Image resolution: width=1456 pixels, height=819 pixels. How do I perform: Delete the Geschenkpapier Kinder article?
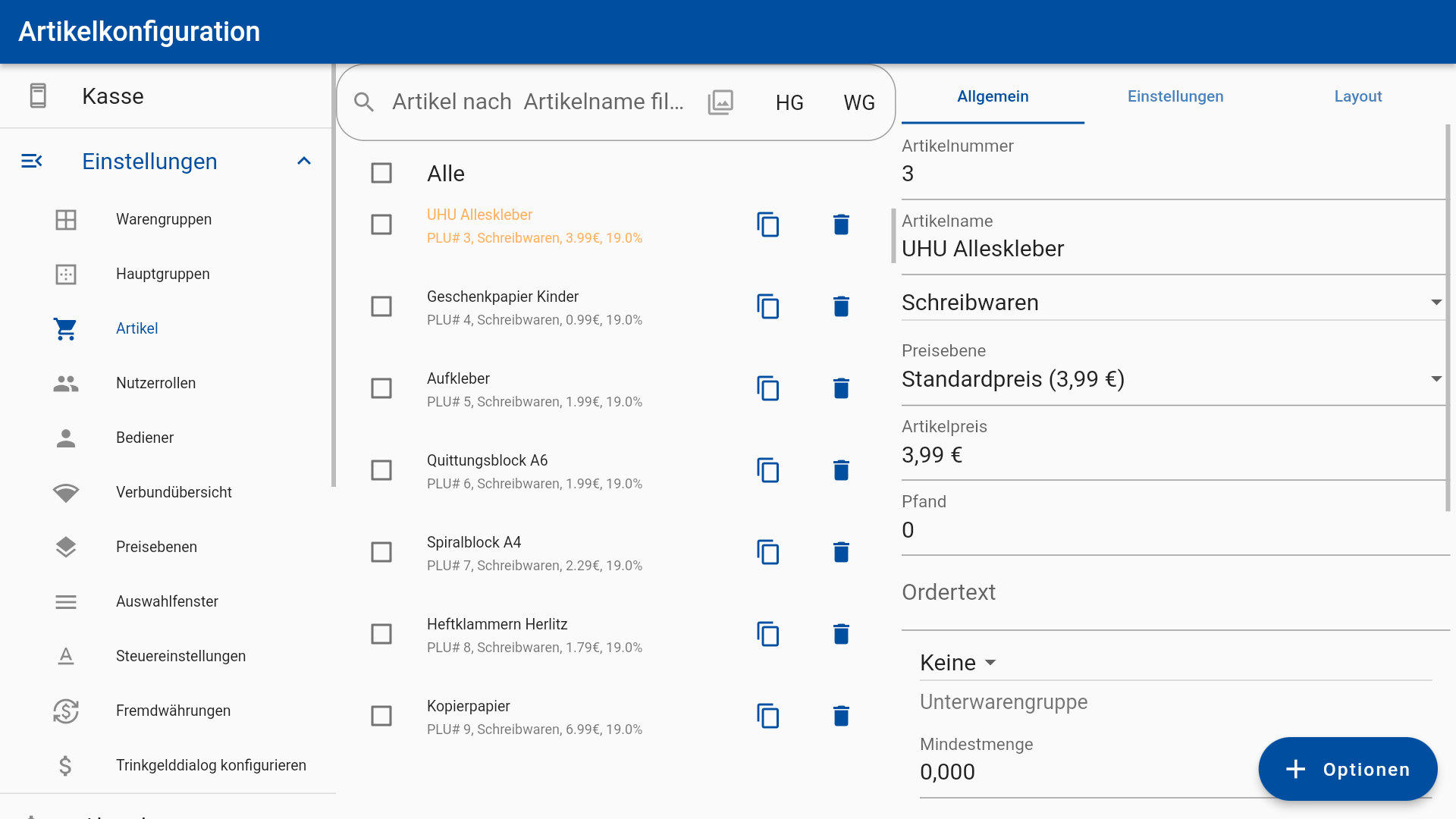coord(841,306)
